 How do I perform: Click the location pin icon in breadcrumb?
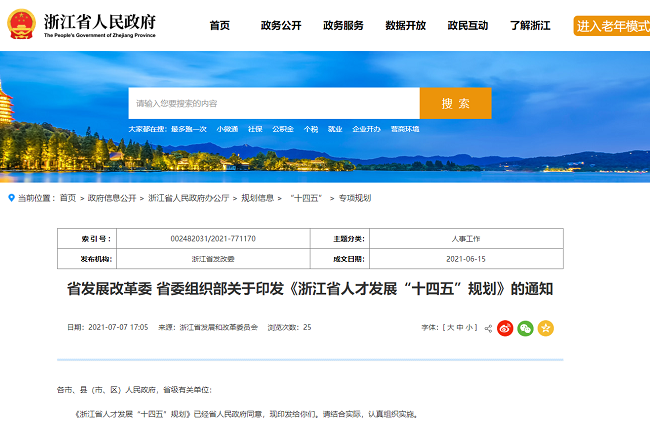click(x=11, y=198)
